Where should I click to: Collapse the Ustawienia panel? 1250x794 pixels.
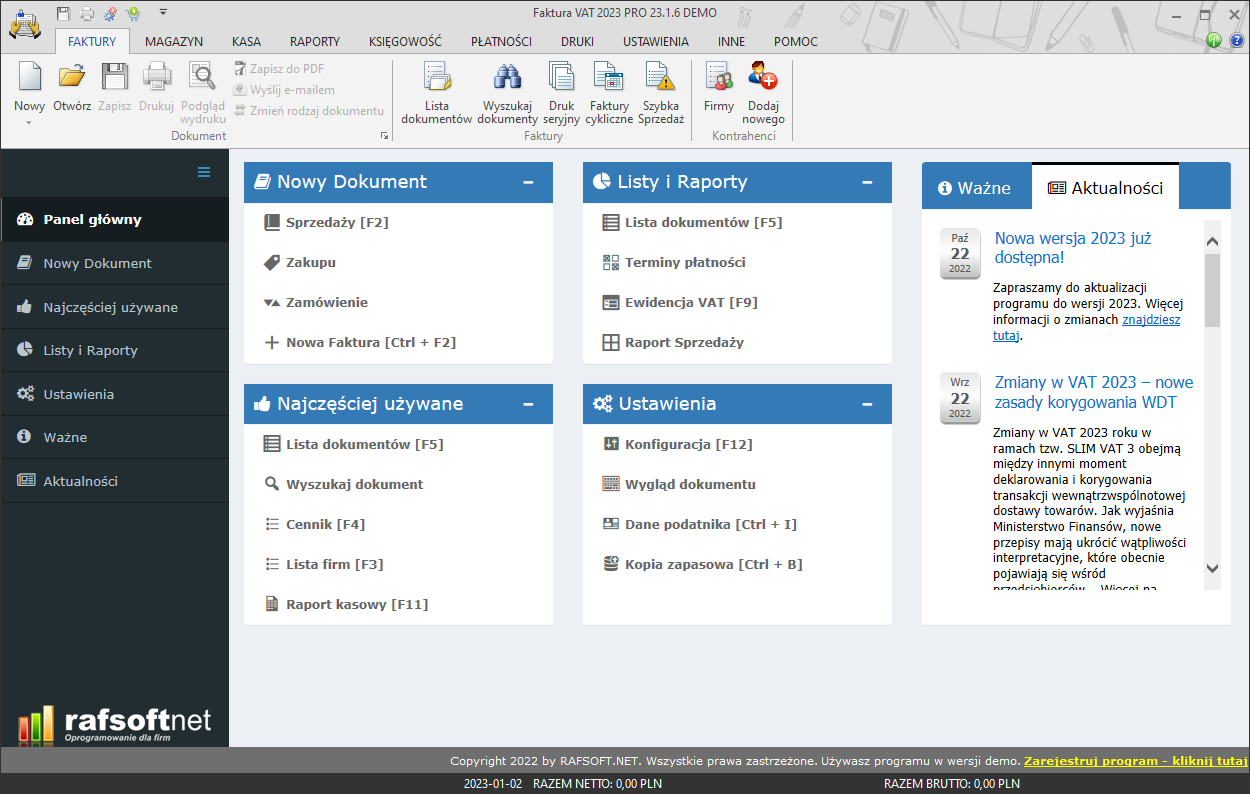coord(868,404)
